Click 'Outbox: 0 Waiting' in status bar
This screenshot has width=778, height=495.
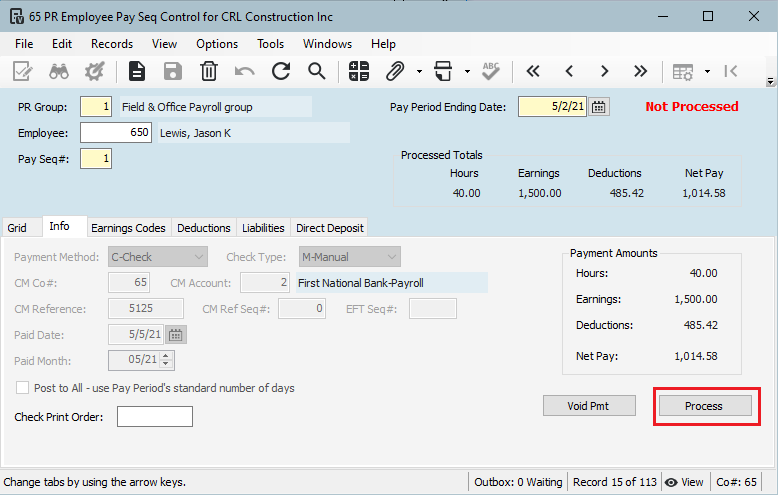pyautogui.click(x=518, y=482)
